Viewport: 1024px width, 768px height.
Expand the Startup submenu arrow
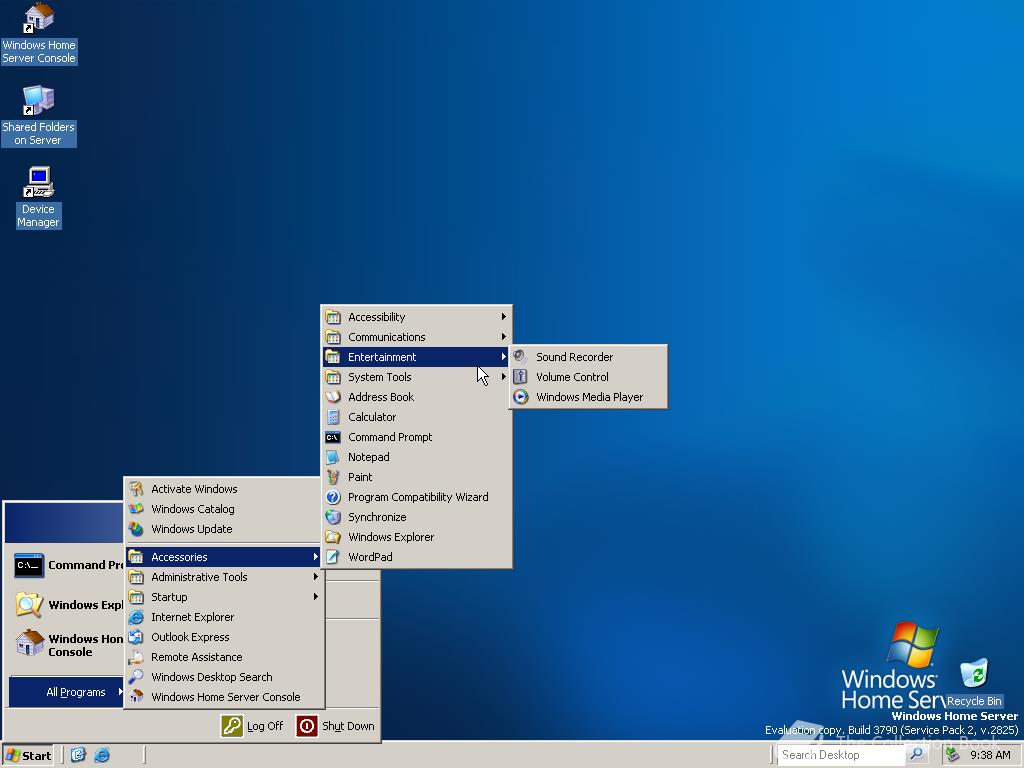tap(315, 597)
